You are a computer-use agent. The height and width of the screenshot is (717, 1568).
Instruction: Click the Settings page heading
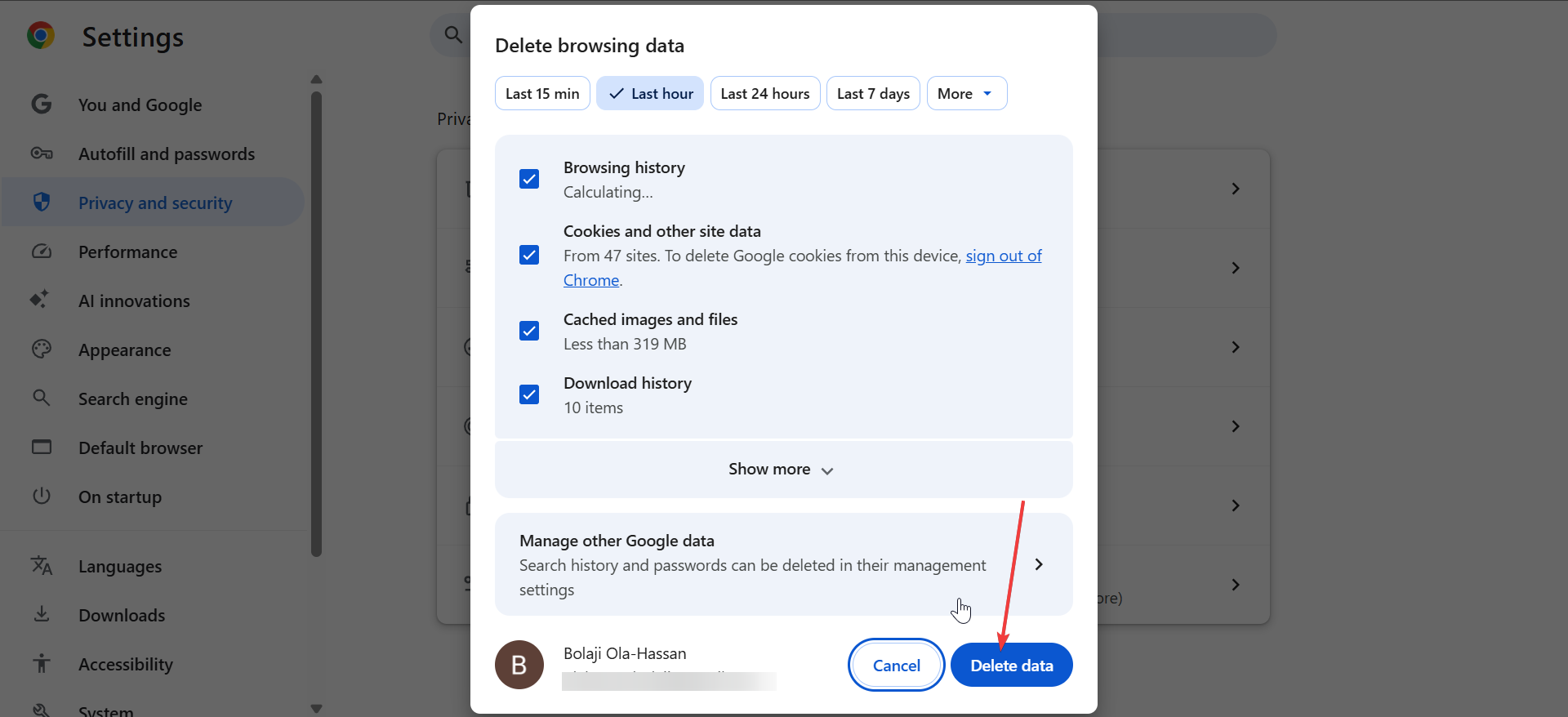coord(133,38)
